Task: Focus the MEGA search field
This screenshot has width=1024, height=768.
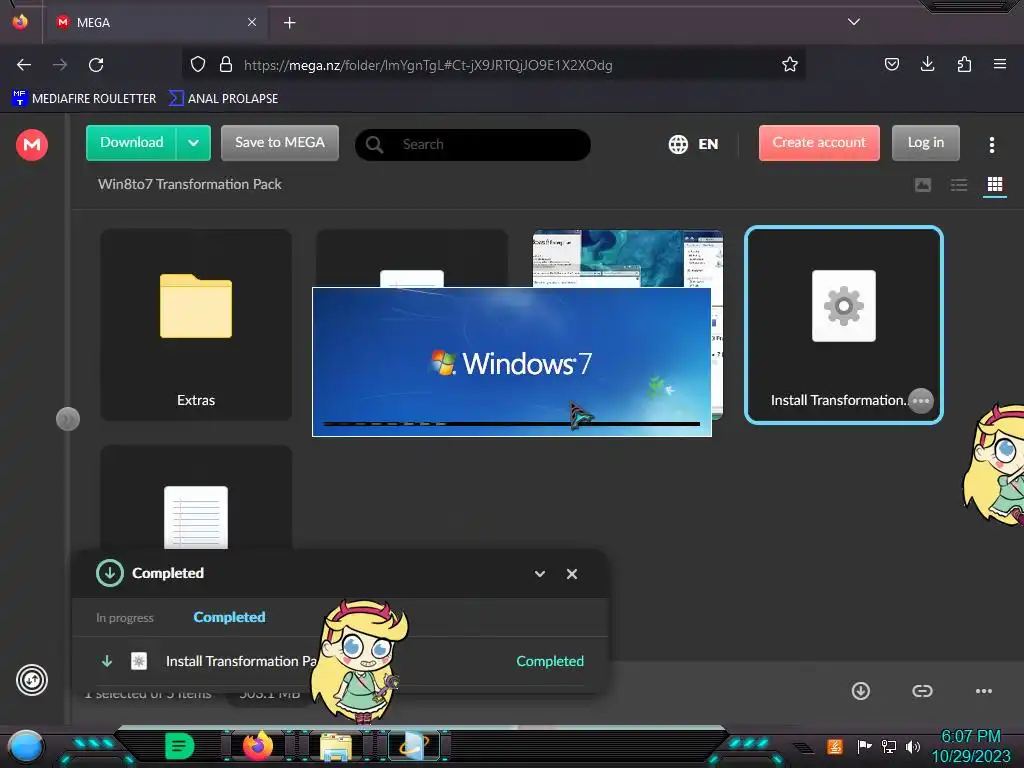Action: point(473,144)
